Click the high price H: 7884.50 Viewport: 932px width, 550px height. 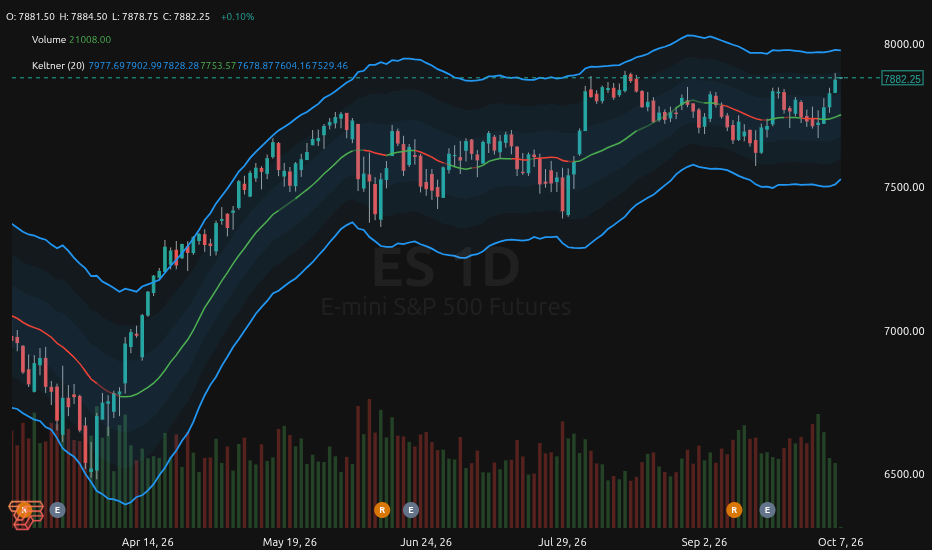[83, 17]
